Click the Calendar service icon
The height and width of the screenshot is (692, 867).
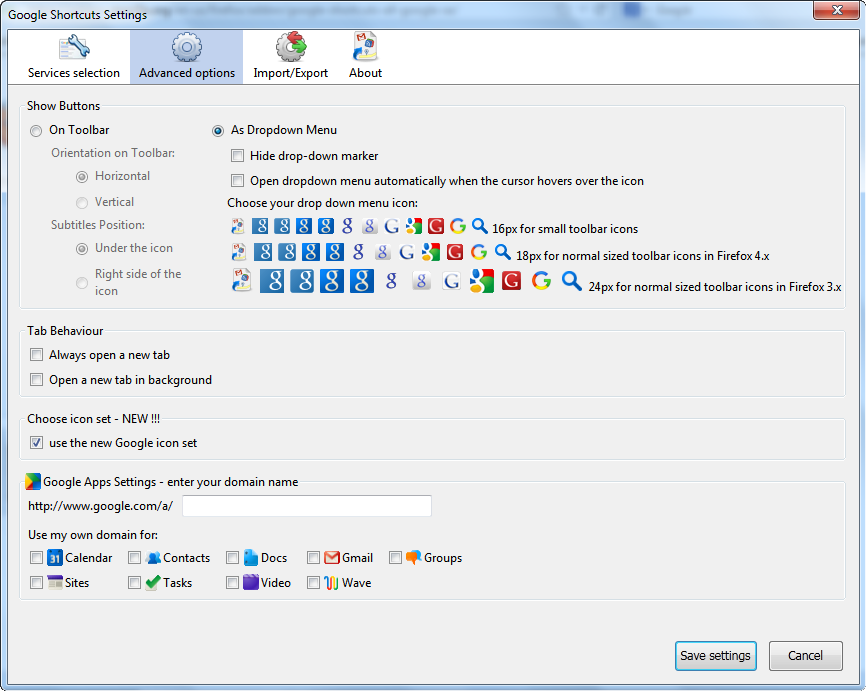coord(55,558)
